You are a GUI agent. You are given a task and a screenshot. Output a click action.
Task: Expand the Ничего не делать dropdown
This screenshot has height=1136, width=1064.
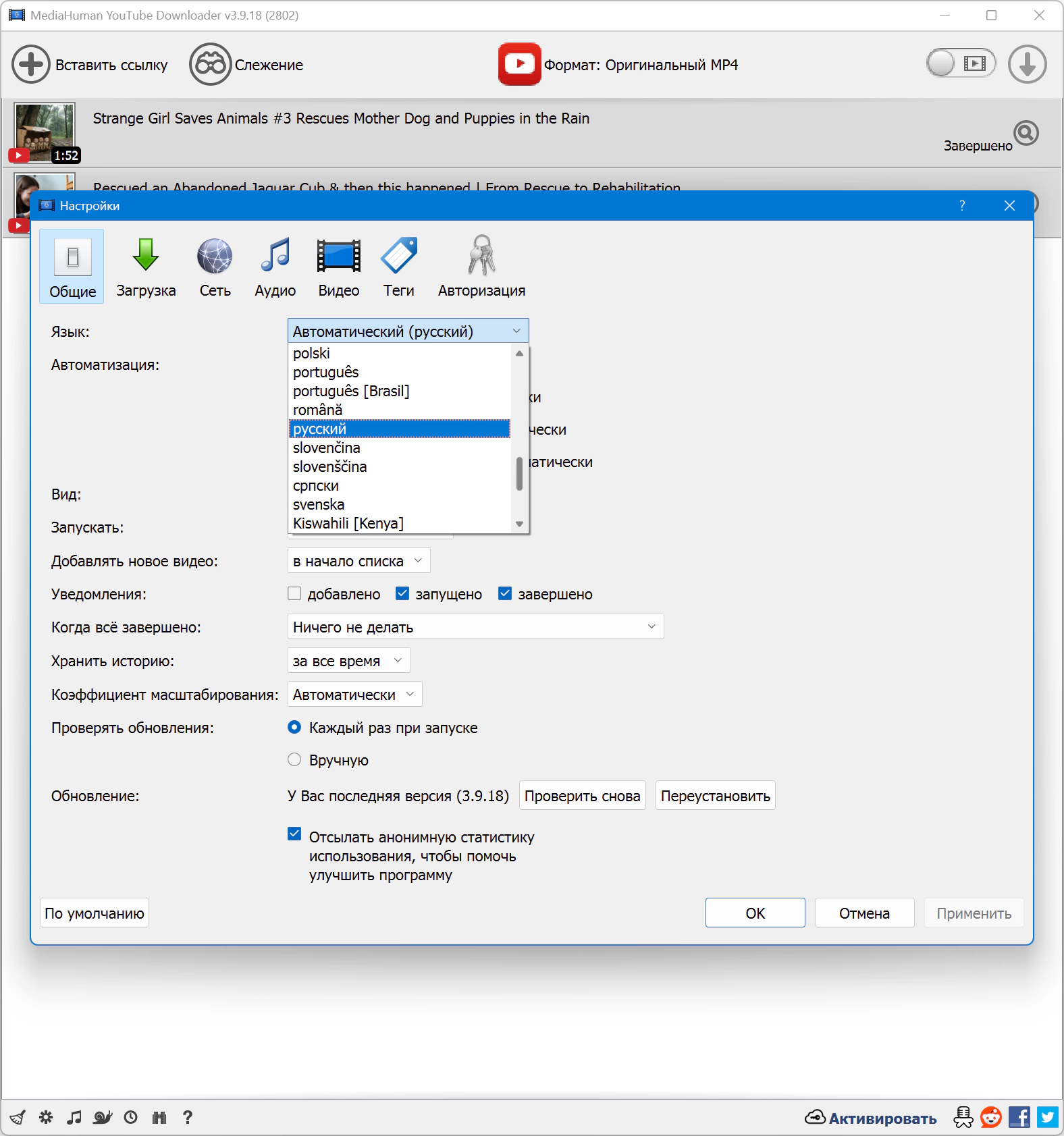tap(475, 627)
